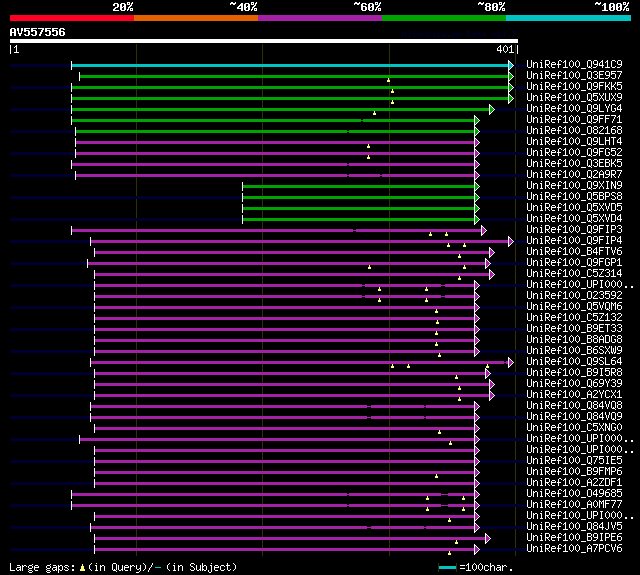Click the UniRef100_A0MF77 label
The width and height of the screenshot is (640, 575).
pos(574,505)
